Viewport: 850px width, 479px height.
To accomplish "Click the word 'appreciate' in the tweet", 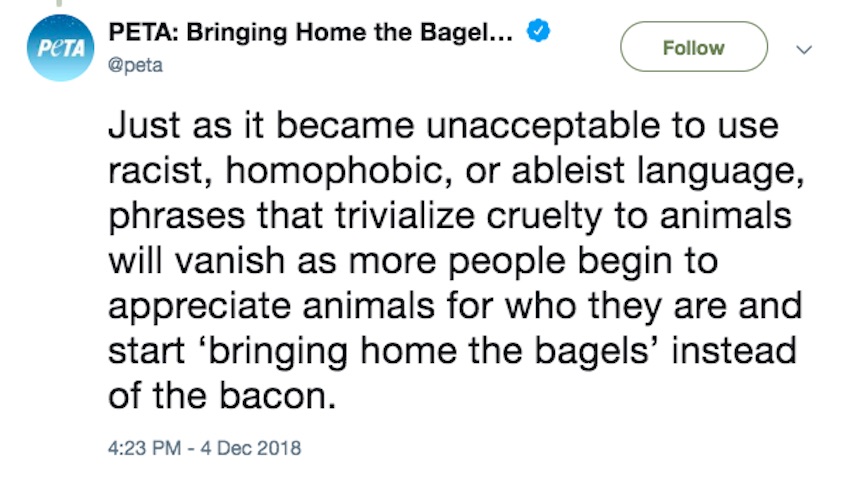I will (199, 307).
